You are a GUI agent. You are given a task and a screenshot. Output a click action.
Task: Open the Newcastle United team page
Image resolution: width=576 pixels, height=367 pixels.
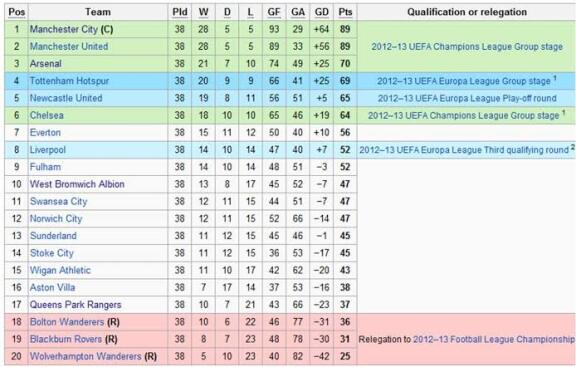(x=66, y=98)
